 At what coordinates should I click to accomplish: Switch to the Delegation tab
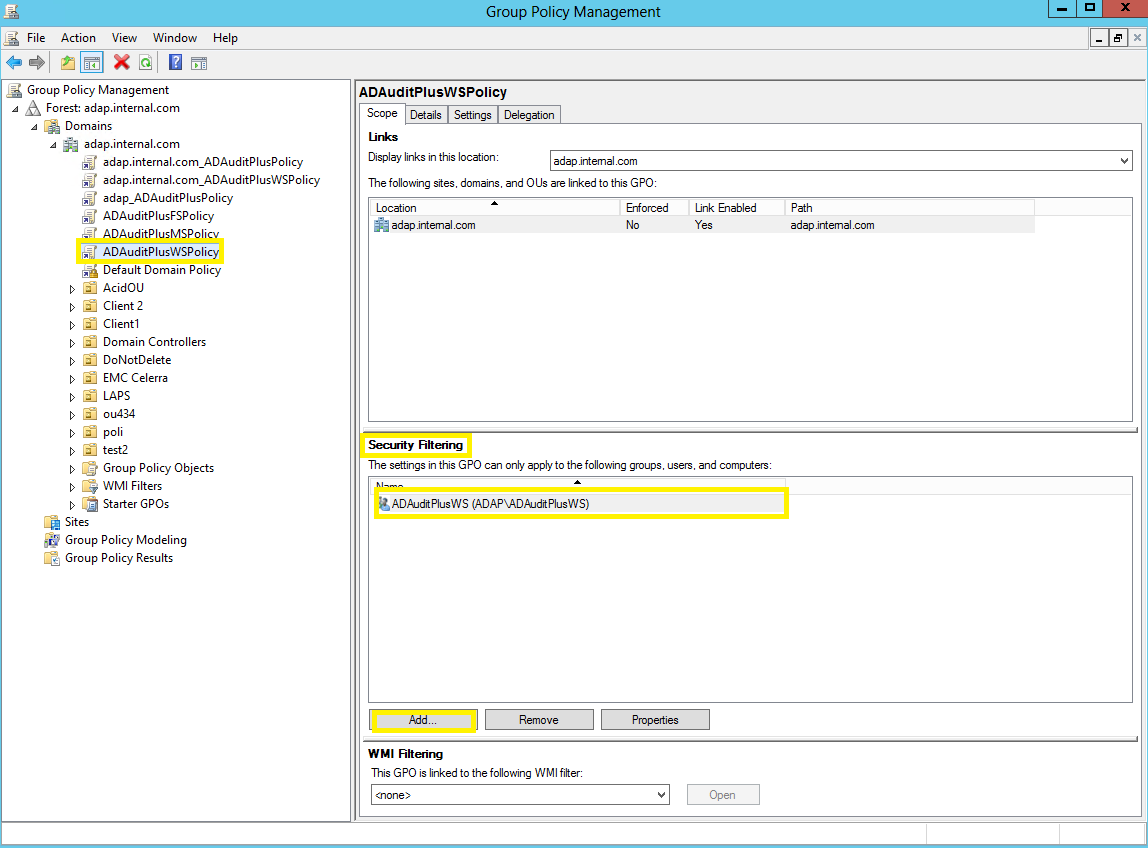[x=529, y=115]
